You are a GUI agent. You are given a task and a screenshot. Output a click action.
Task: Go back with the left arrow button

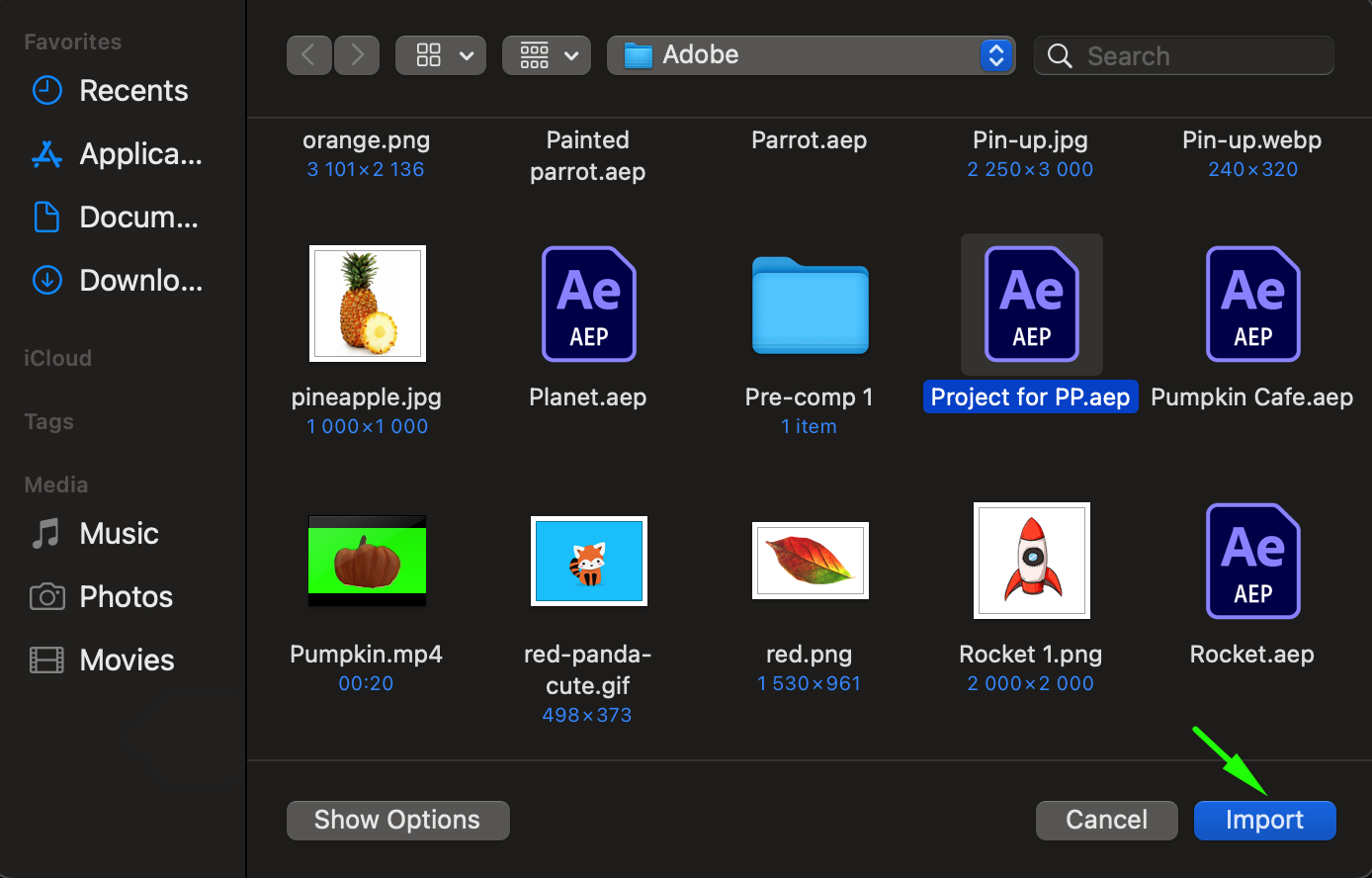tap(308, 55)
